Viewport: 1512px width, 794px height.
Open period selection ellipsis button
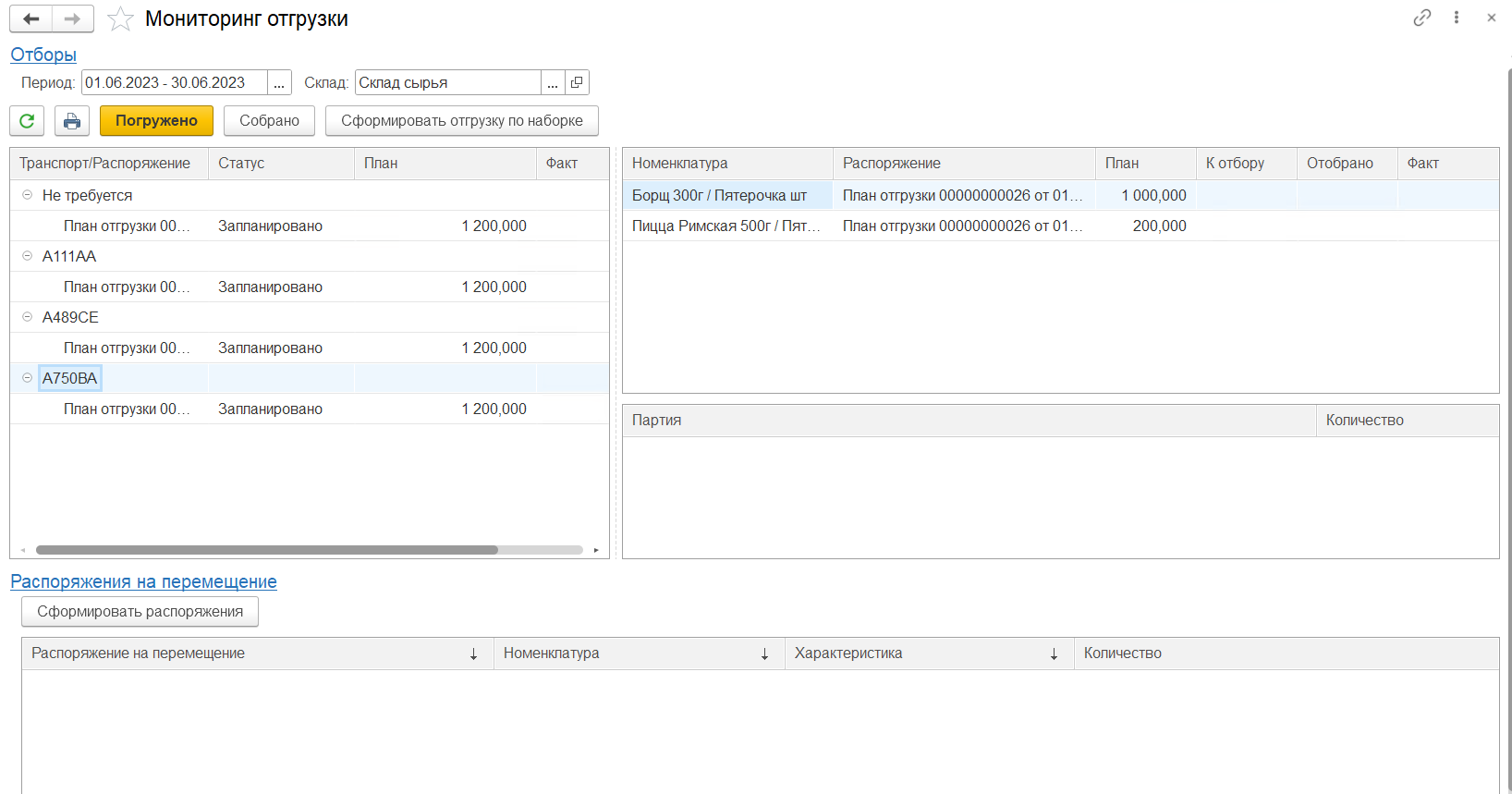(279, 82)
